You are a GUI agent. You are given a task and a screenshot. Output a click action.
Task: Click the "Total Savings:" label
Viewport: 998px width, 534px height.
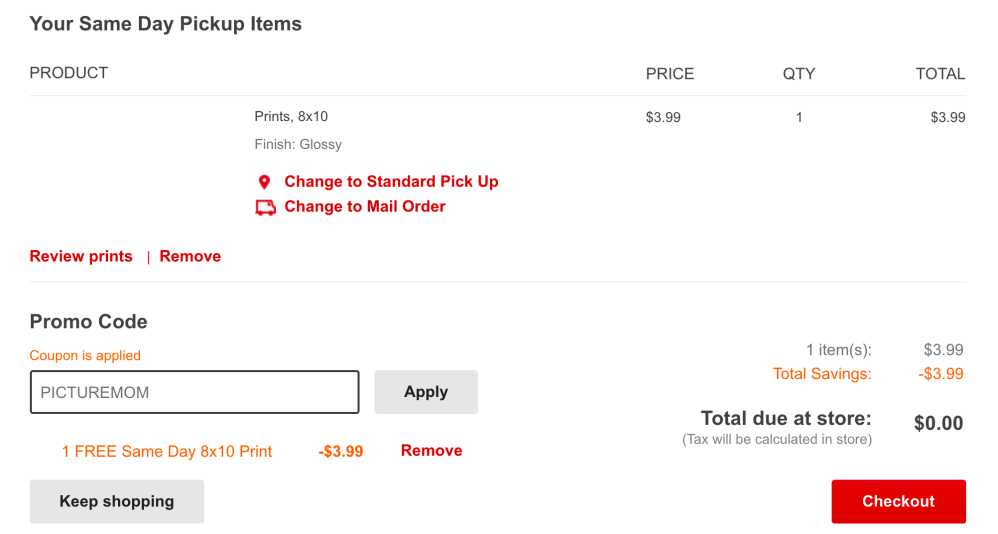[822, 374]
